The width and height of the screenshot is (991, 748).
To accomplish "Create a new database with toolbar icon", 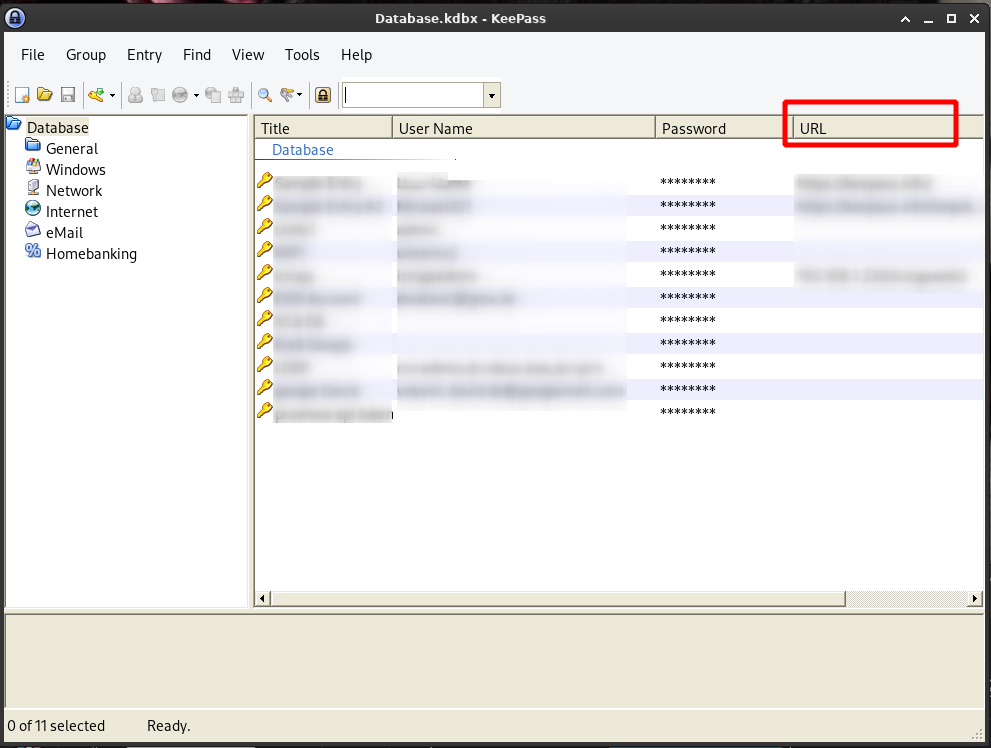I will [22, 95].
